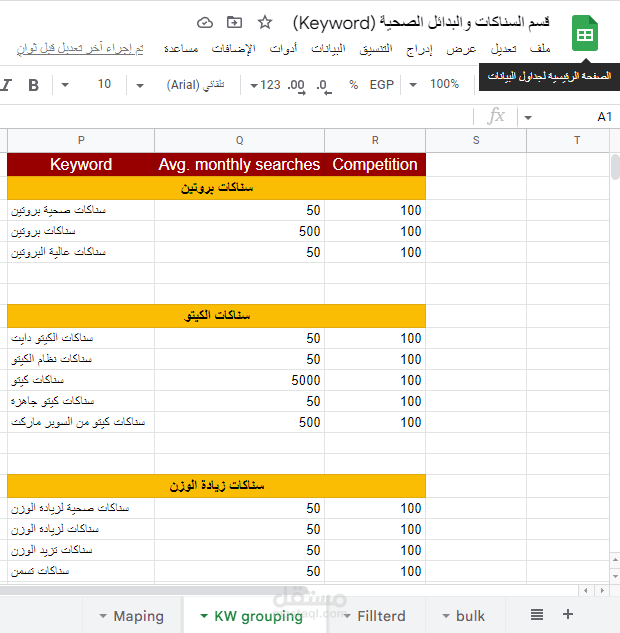The width and height of the screenshot is (620, 633).
Task: Select column P header
Action: pyautogui.click(x=81, y=140)
